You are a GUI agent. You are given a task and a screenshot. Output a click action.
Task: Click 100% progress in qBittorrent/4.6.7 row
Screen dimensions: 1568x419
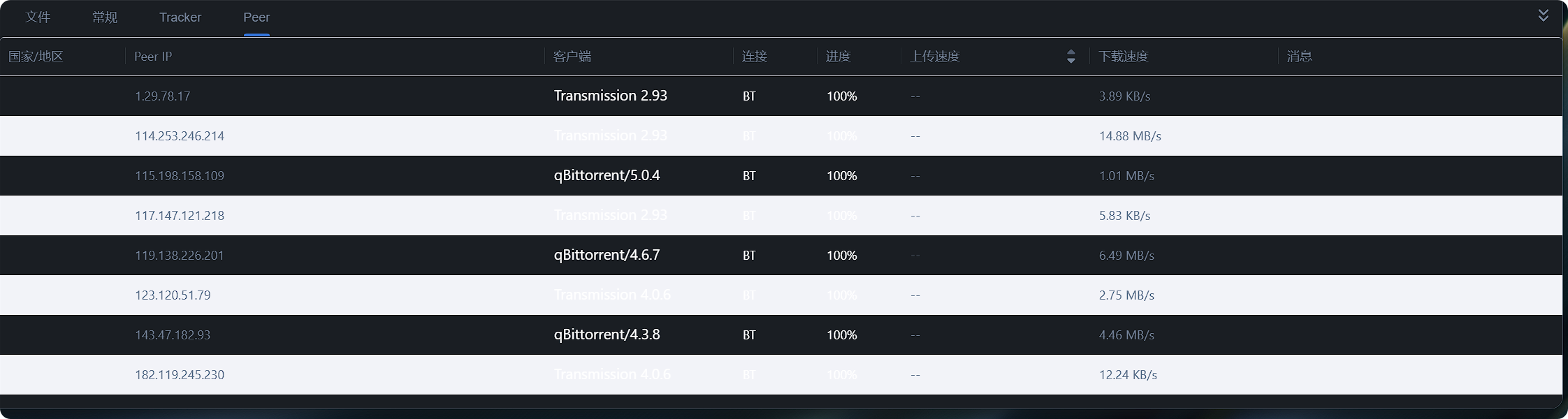[842, 256]
